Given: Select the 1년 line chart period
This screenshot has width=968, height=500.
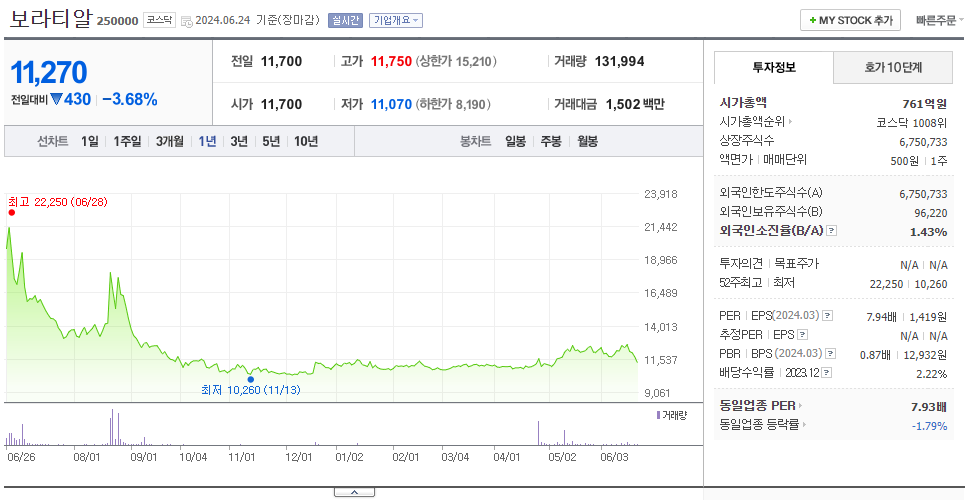Looking at the screenshot, I should [207, 141].
